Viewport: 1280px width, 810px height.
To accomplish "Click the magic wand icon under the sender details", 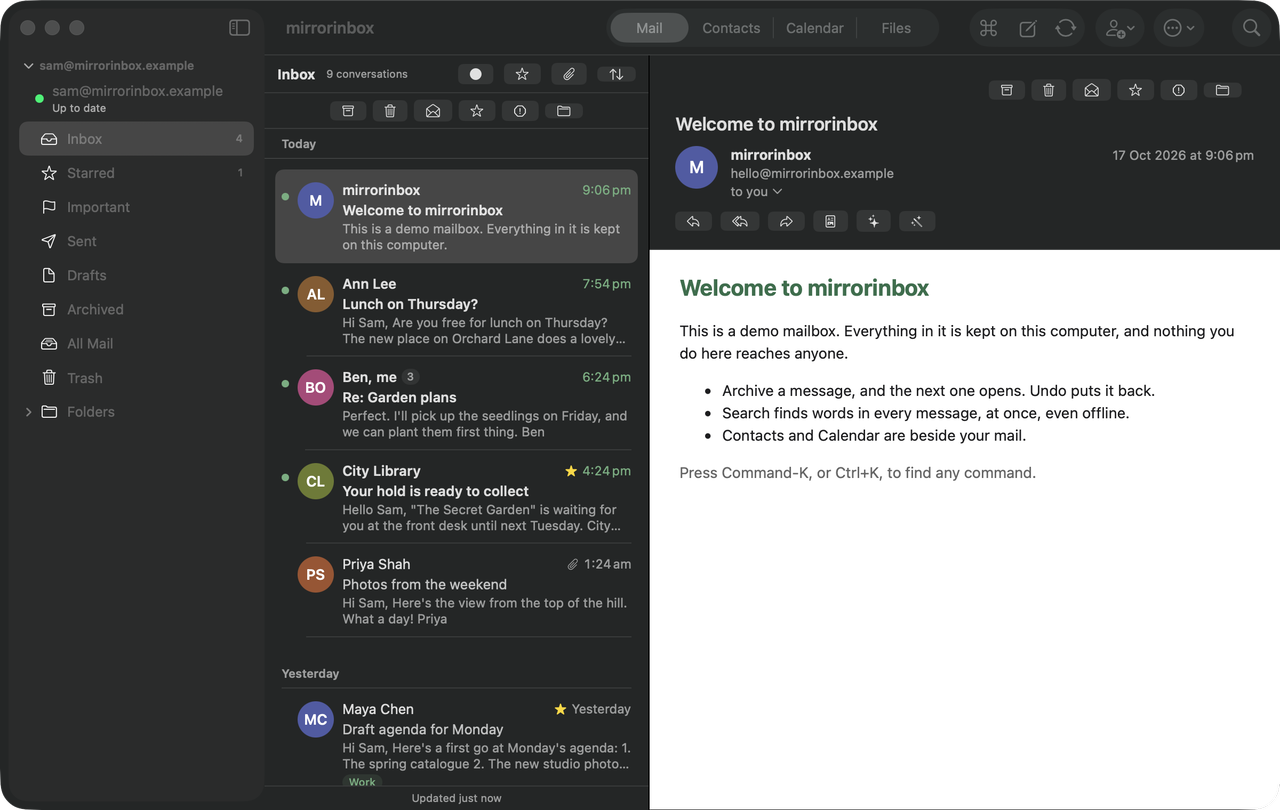I will pyautogui.click(x=917, y=221).
